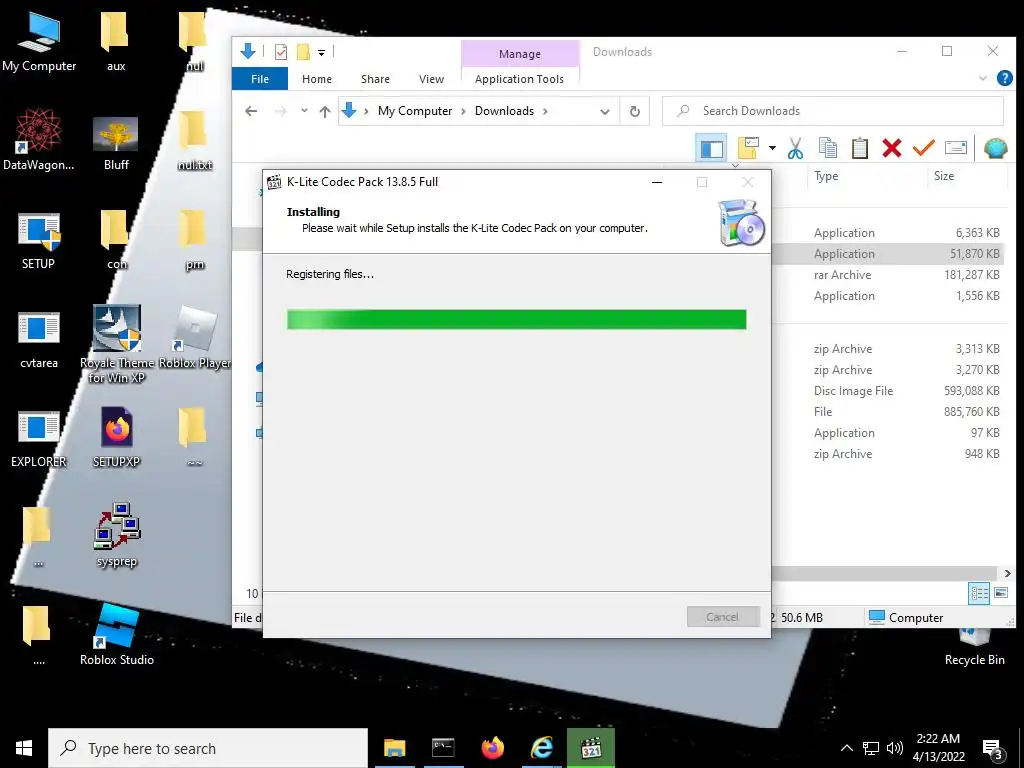This screenshot has width=1024, height=768.
Task: Expand the ribbon with the chevron
Action: [983, 78]
